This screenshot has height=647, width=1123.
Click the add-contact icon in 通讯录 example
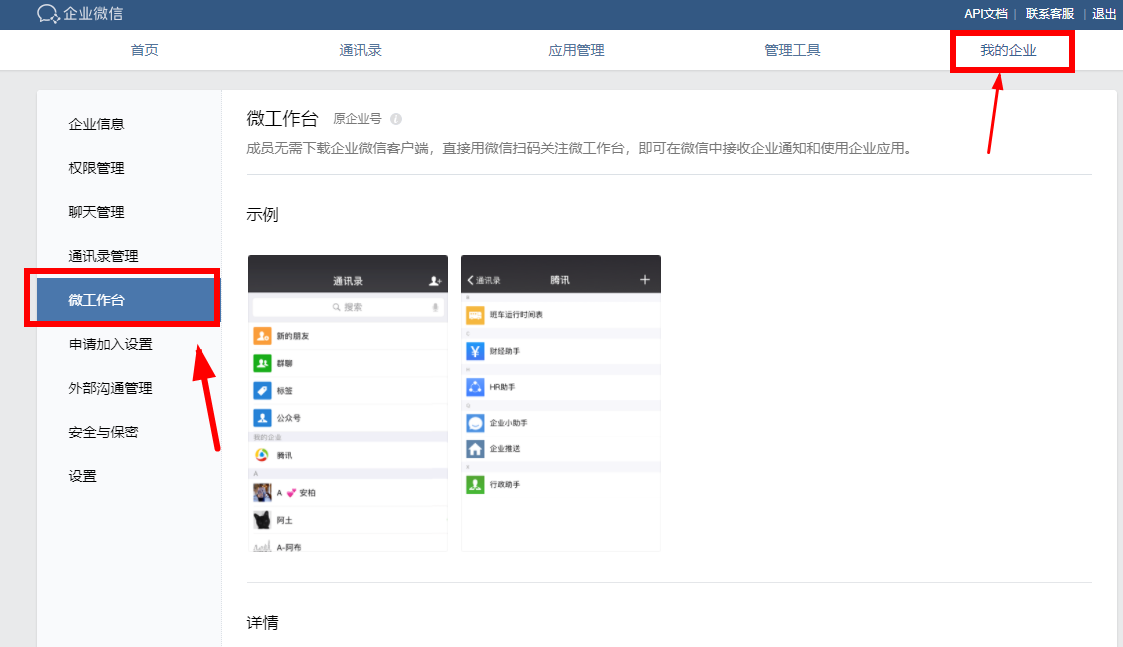(435, 281)
